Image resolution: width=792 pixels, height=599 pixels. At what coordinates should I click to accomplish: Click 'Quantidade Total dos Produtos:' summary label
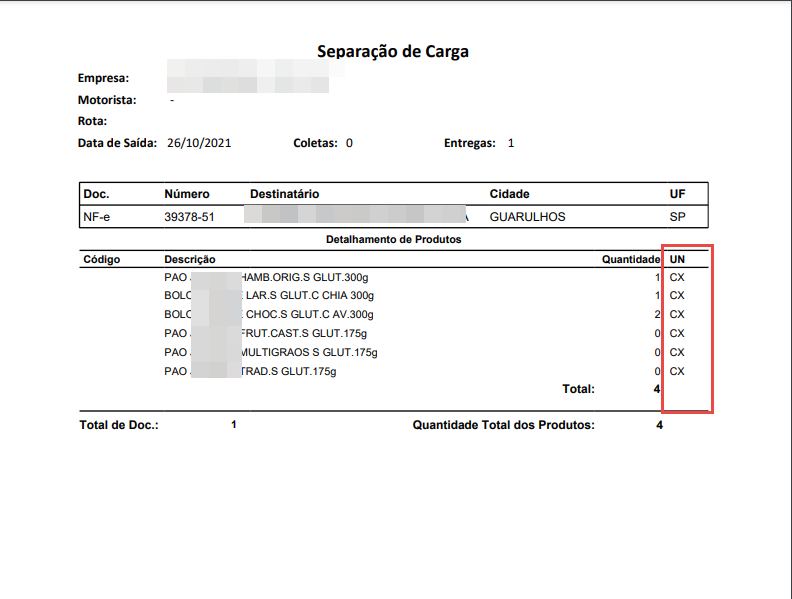503,425
